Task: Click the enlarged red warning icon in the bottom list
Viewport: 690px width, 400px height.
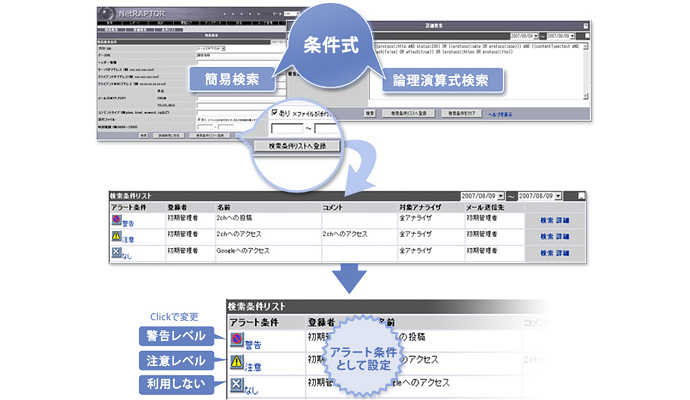Action: pos(237,339)
